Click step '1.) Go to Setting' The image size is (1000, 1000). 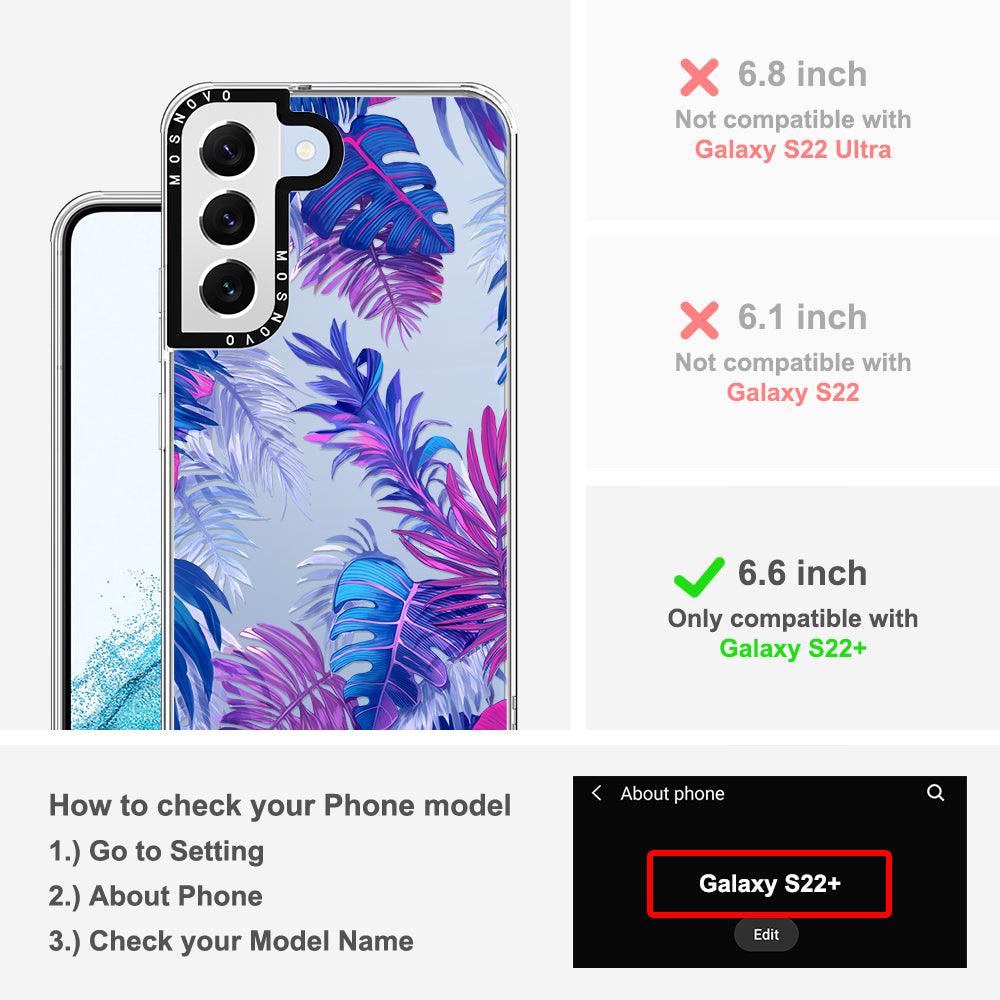click(156, 851)
